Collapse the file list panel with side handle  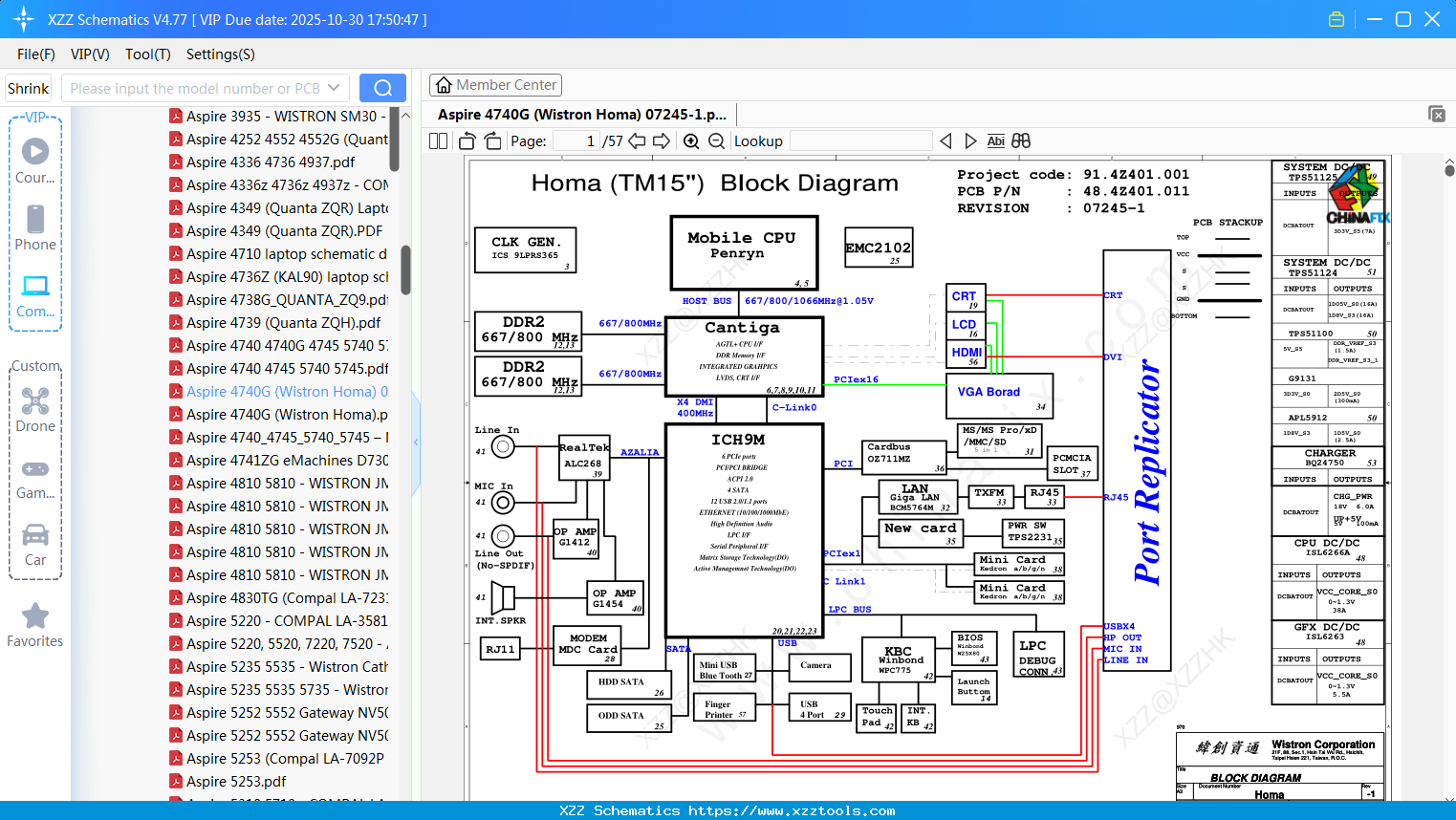pyautogui.click(x=416, y=442)
